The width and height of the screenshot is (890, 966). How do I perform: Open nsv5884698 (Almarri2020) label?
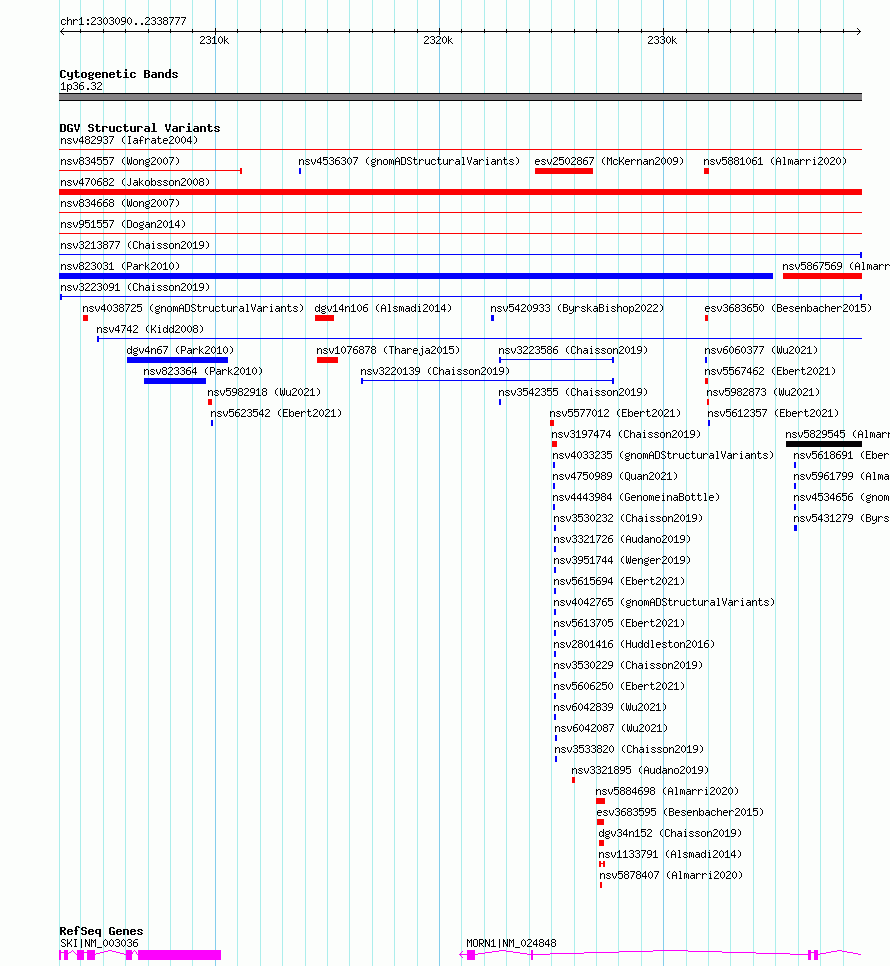coord(667,790)
